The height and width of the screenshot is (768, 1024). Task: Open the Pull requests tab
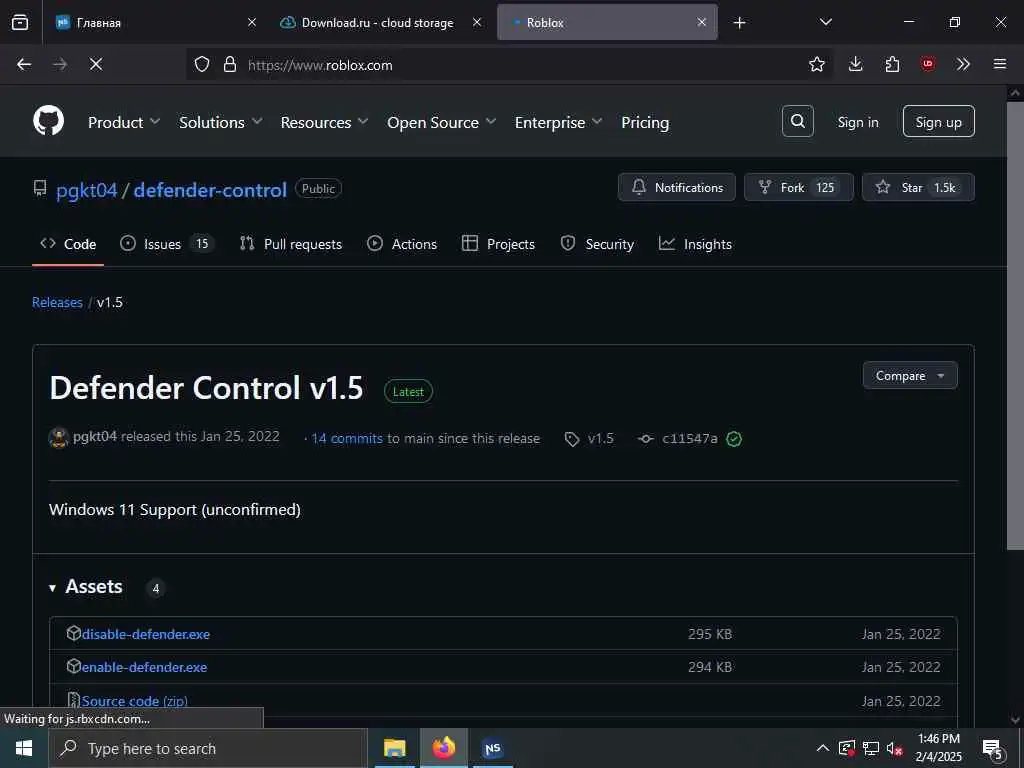pyautogui.click(x=291, y=244)
